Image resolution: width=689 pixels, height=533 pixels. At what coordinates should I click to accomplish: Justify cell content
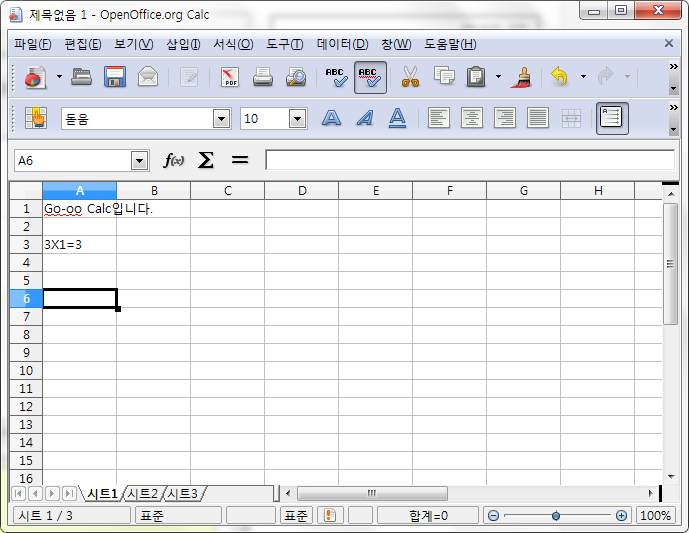pos(538,118)
